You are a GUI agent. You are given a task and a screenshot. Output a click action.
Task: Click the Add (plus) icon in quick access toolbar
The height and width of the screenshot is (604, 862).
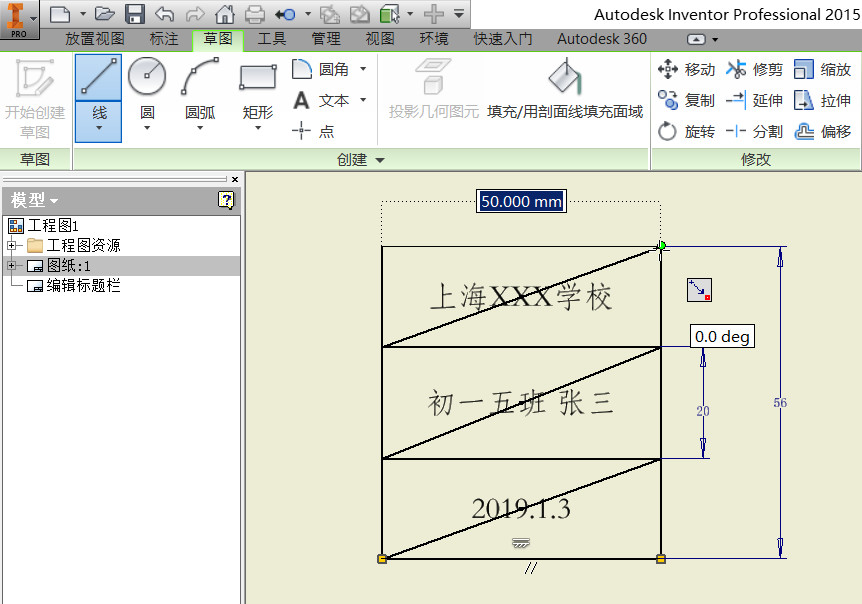click(434, 14)
